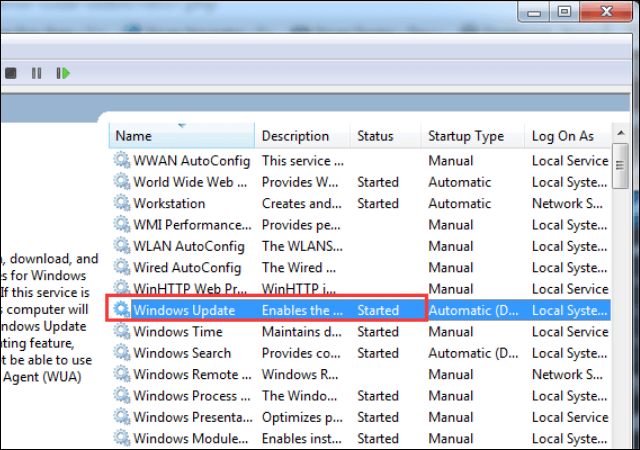The image size is (640, 450).
Task: Select the WLAN AutoConfig gear icon
Action: (122, 245)
